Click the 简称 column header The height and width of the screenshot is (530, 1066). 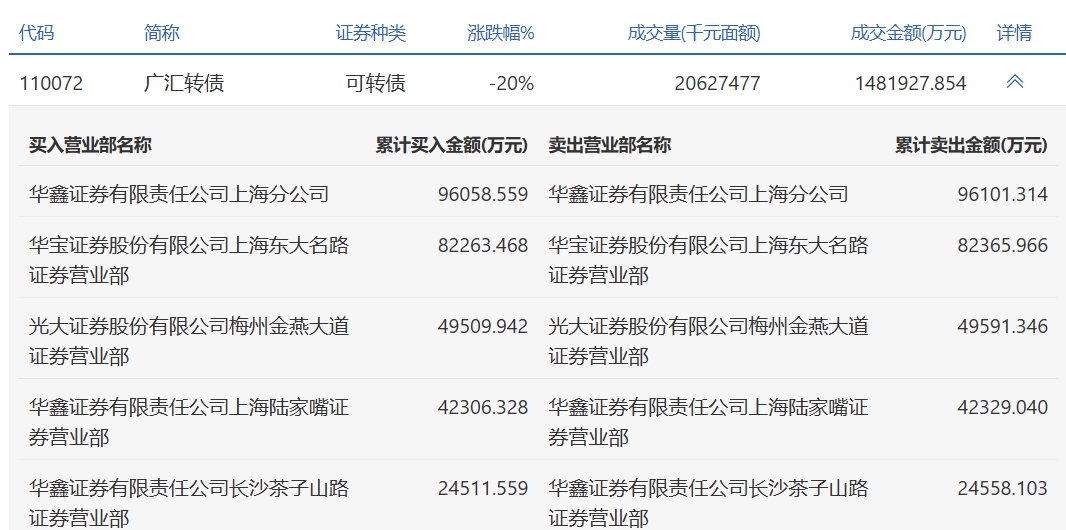coord(162,33)
